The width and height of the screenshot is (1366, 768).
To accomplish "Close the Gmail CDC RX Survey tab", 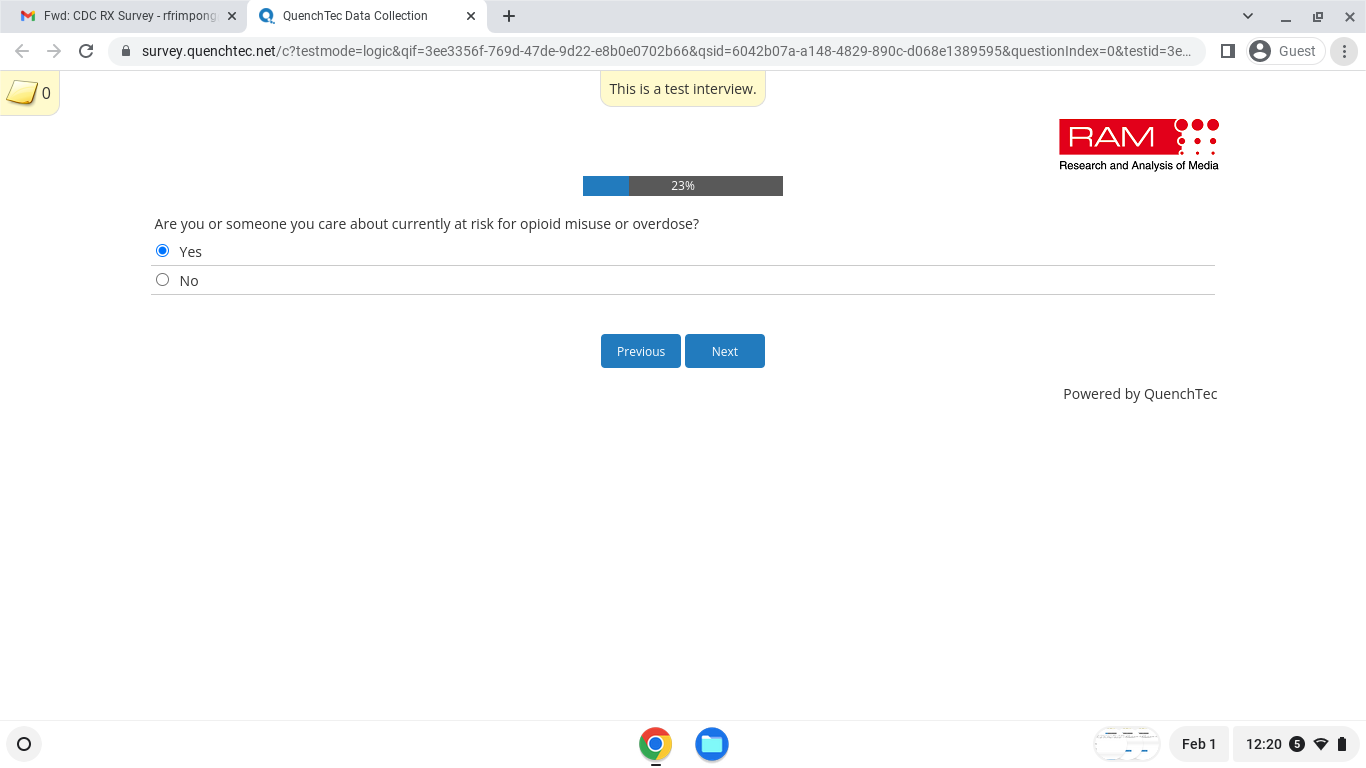I will [232, 16].
